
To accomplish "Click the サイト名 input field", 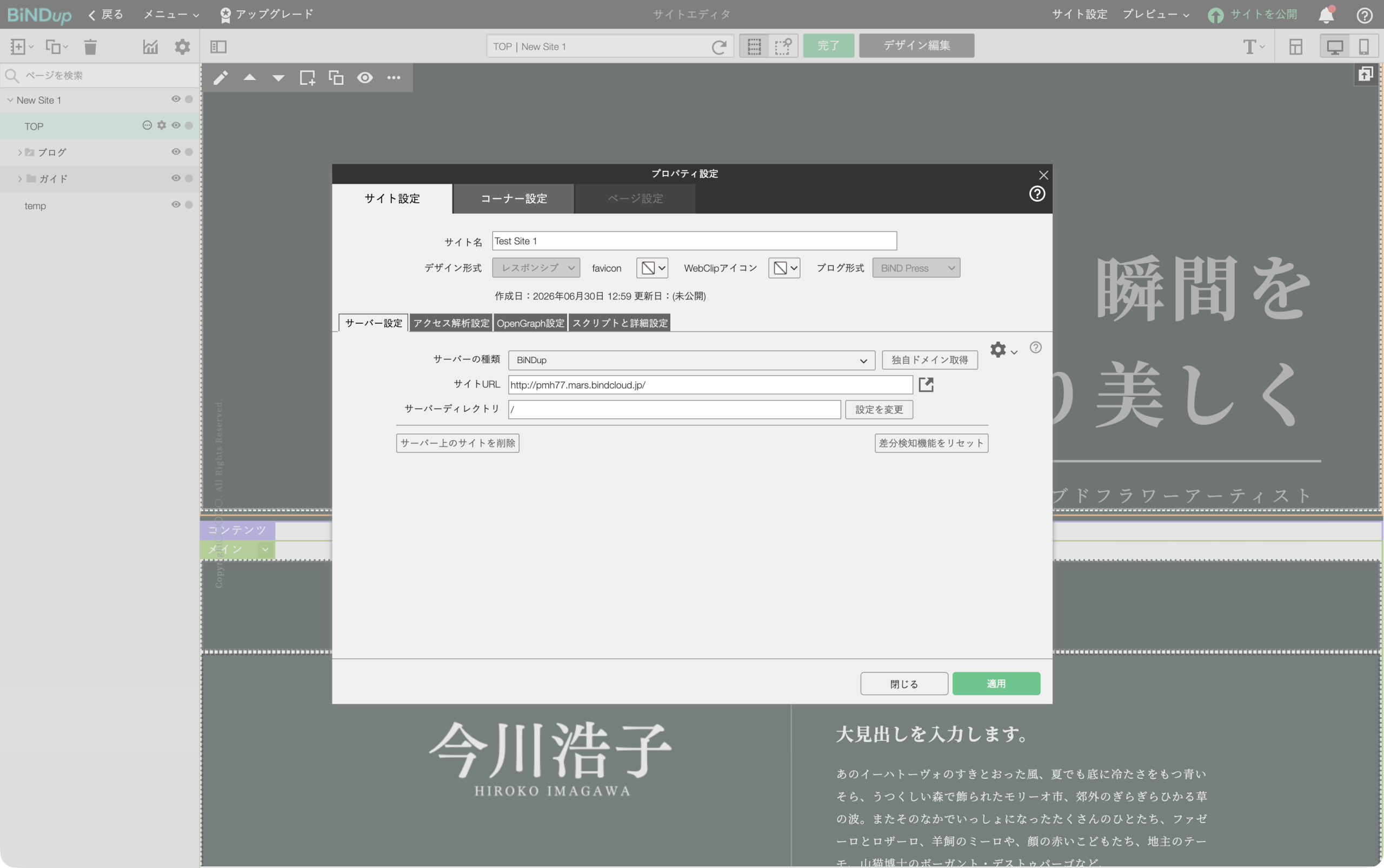I will pos(694,241).
